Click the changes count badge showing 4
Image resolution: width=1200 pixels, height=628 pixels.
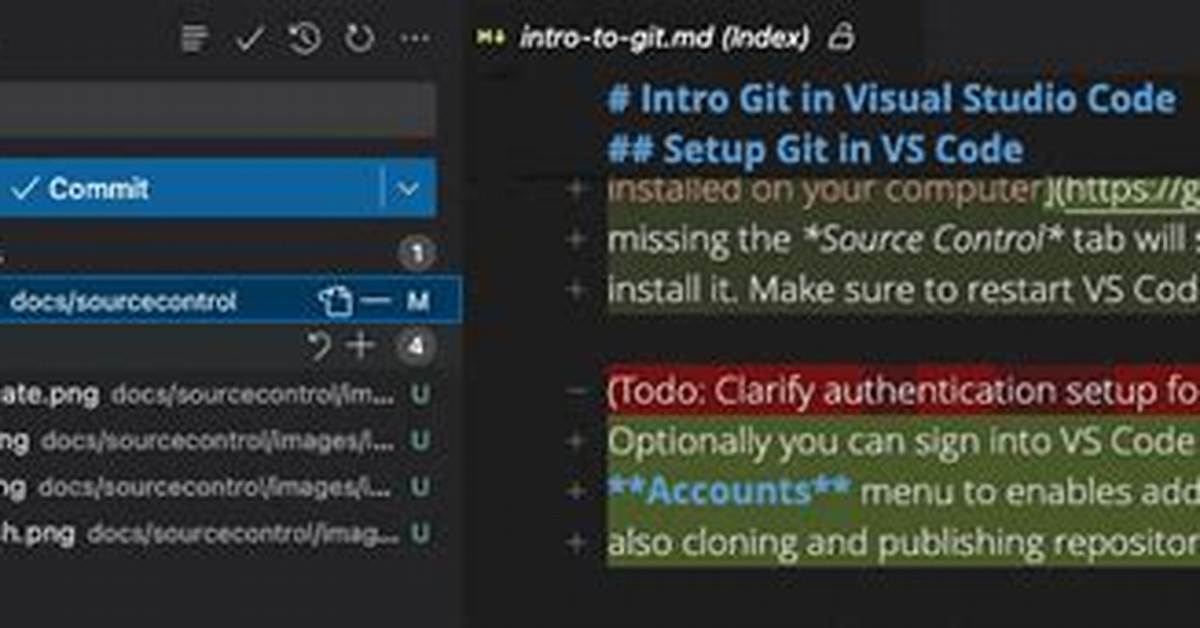tap(415, 346)
